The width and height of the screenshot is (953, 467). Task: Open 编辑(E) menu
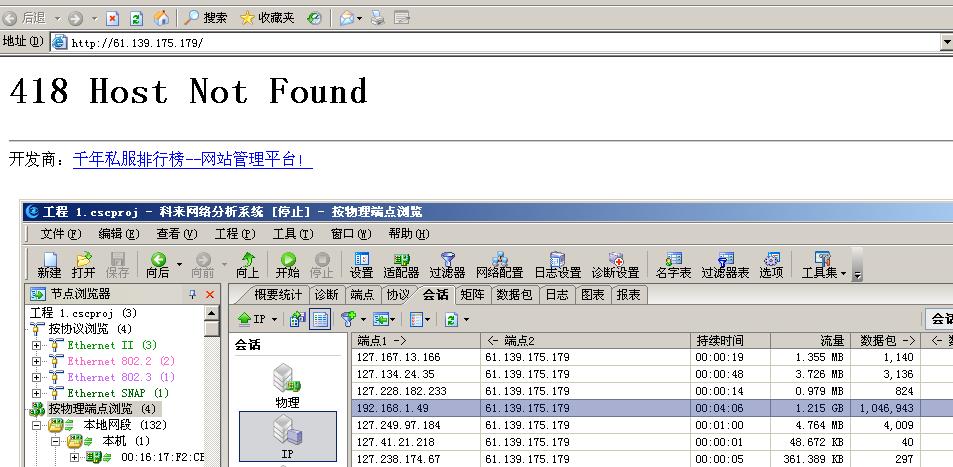click(119, 234)
